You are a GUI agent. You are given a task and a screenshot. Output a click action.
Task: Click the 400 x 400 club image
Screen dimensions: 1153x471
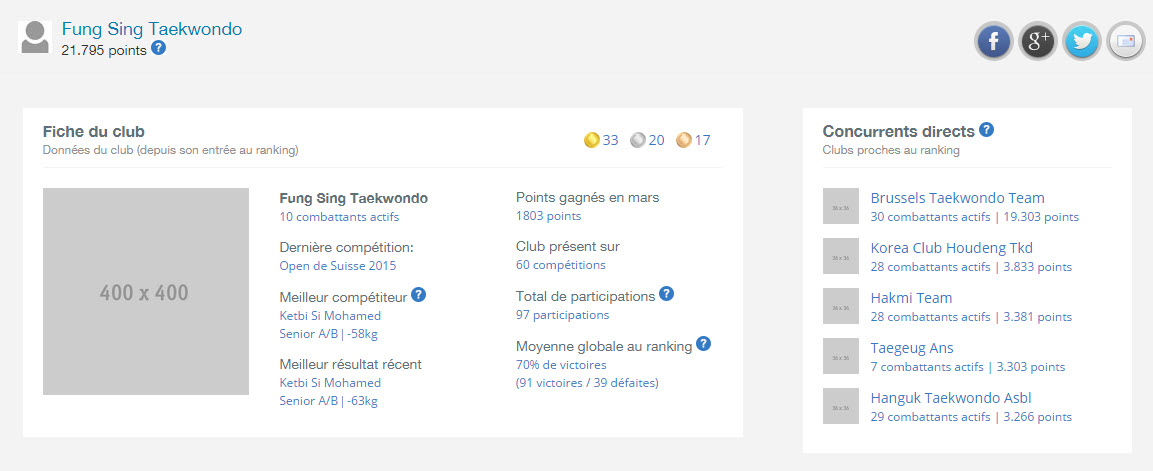point(145,291)
